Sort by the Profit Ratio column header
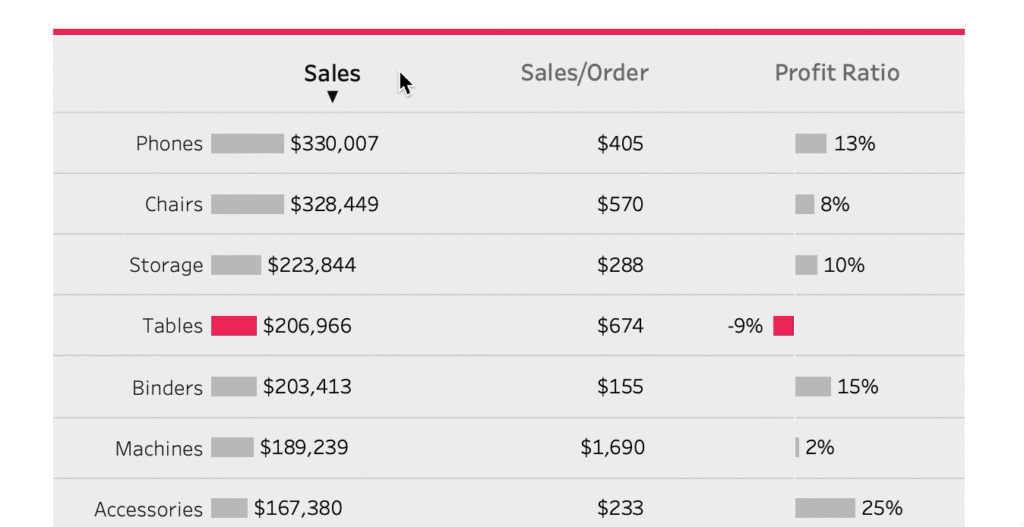 point(837,73)
